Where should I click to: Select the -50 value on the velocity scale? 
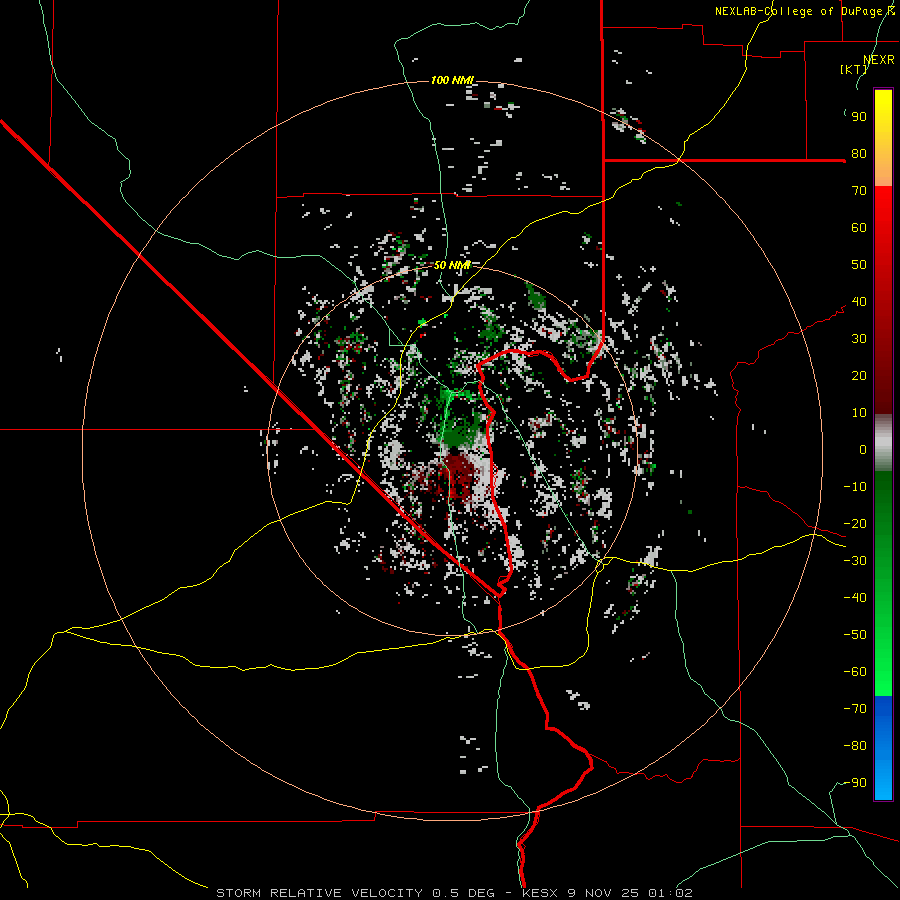(855, 635)
